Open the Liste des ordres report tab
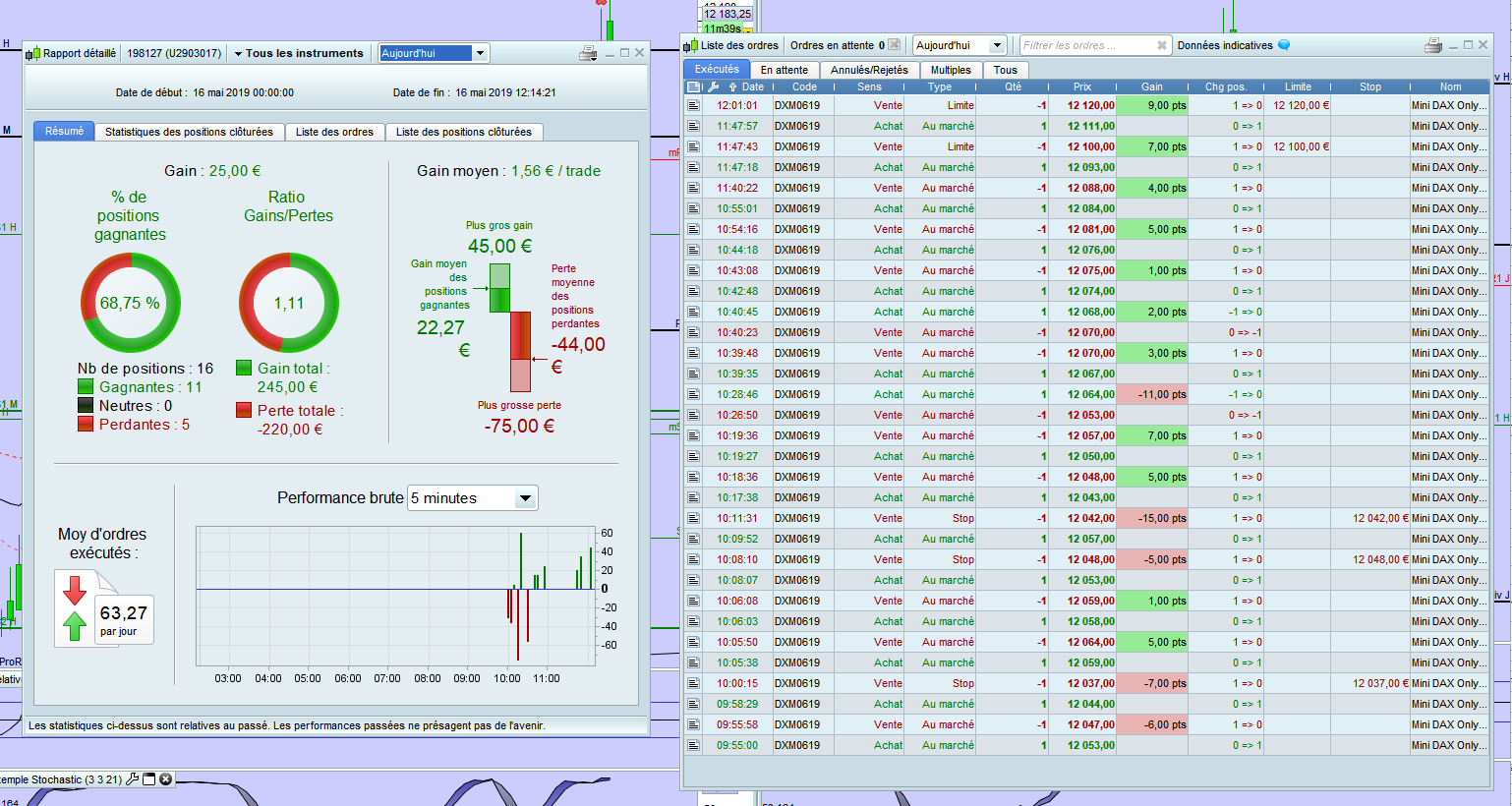Viewport: 1512px width, 806px height. pyautogui.click(x=334, y=132)
